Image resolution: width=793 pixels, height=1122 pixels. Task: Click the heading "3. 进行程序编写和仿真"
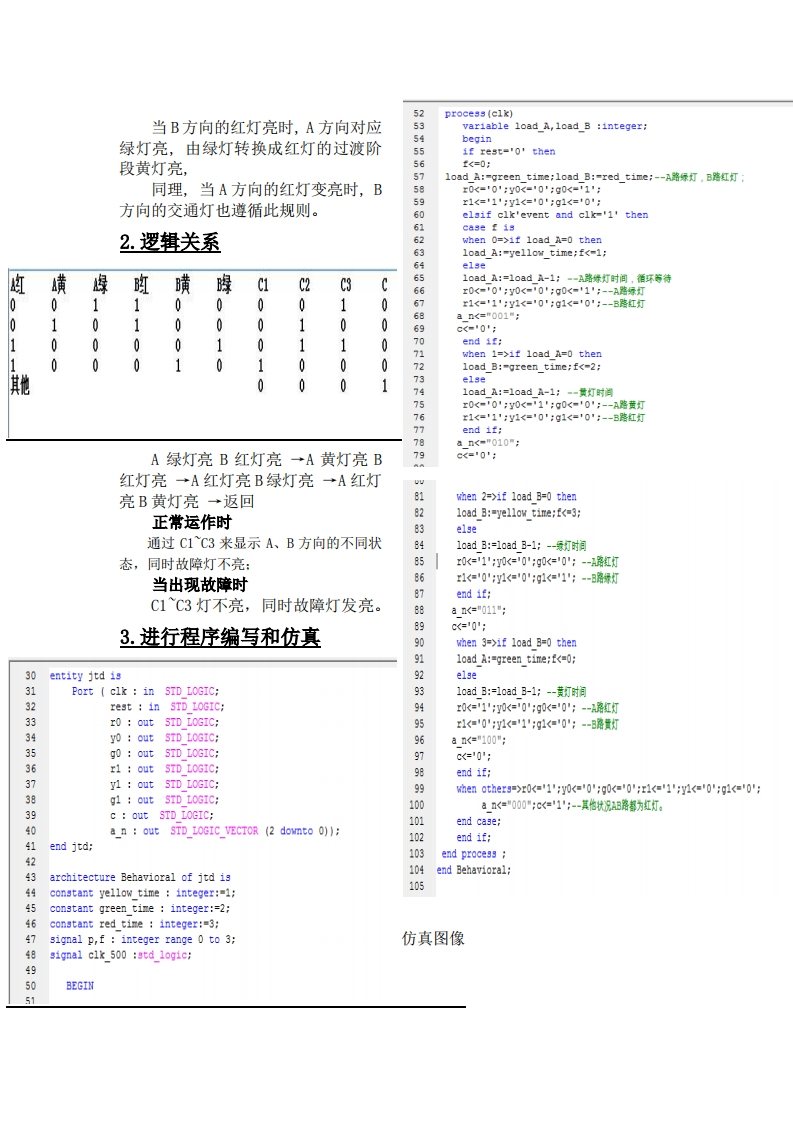[x=220, y=637]
